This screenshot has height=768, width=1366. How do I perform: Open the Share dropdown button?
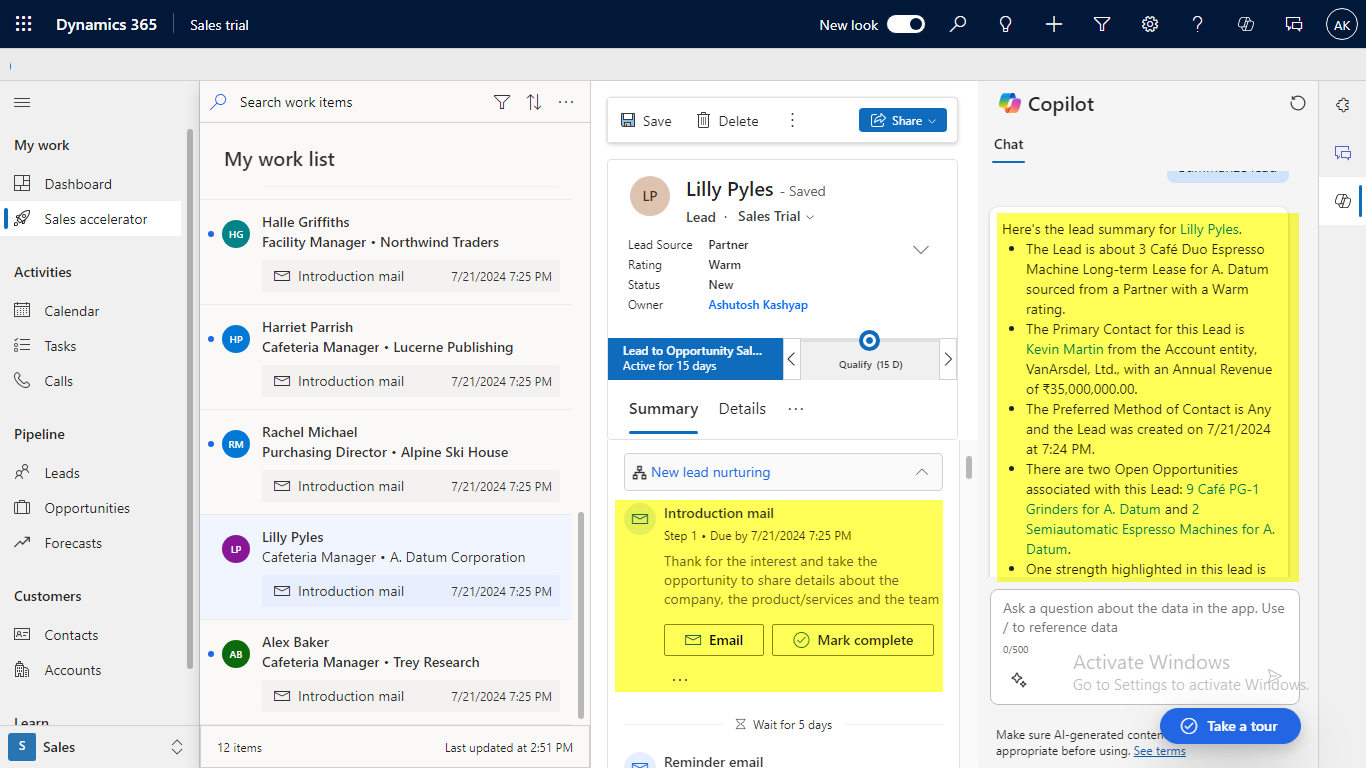[902, 120]
